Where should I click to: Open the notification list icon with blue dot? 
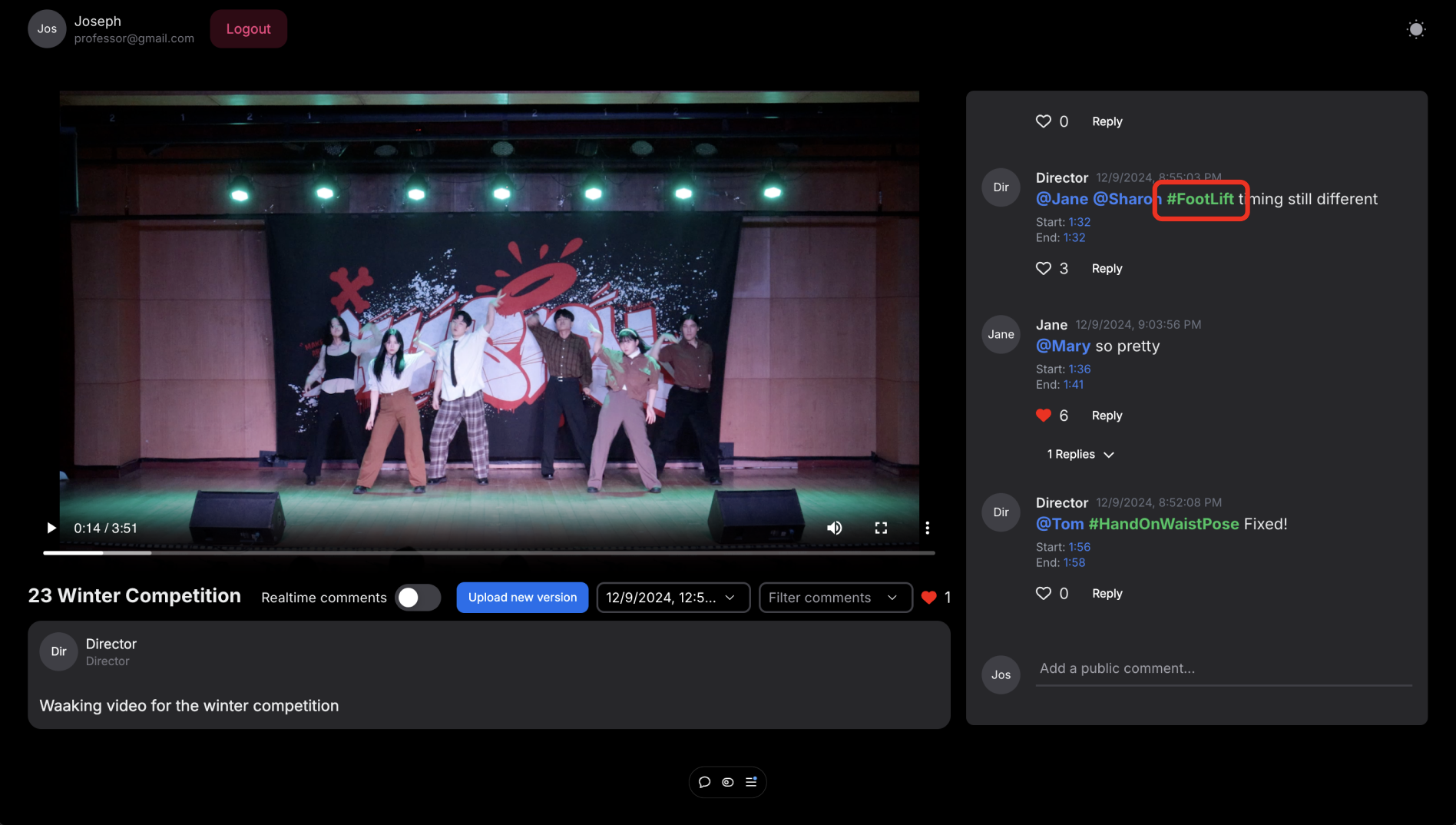(x=751, y=781)
